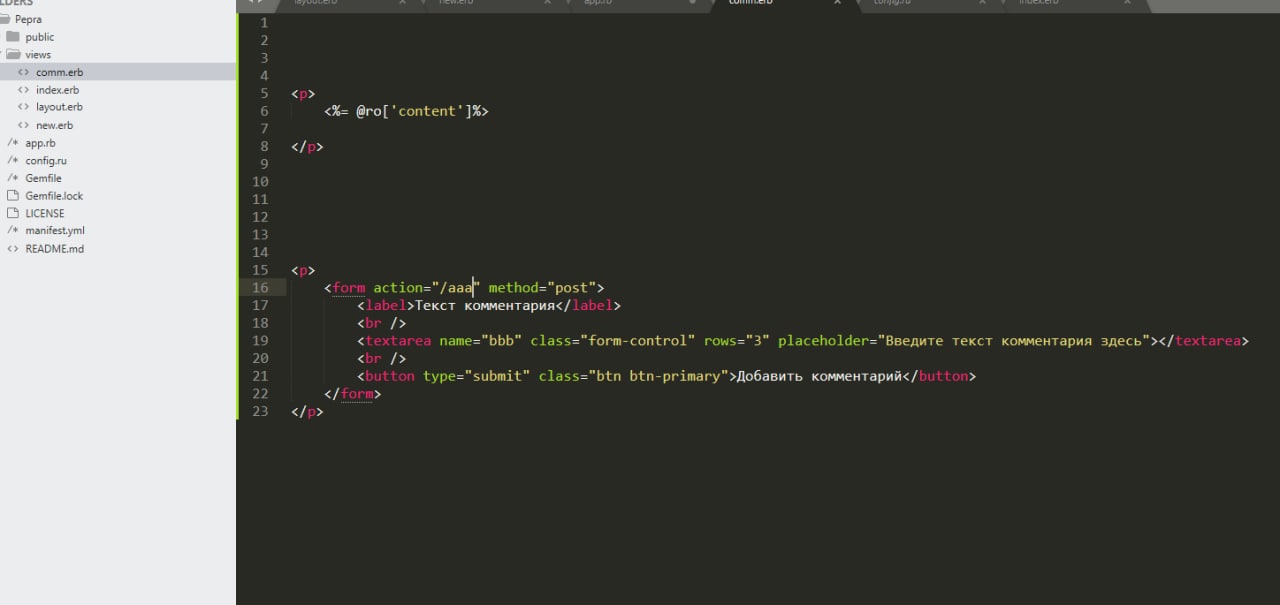Image resolution: width=1280 pixels, height=605 pixels.
Task: Open the Gemfile in the sidebar
Action: pyautogui.click(x=43, y=178)
